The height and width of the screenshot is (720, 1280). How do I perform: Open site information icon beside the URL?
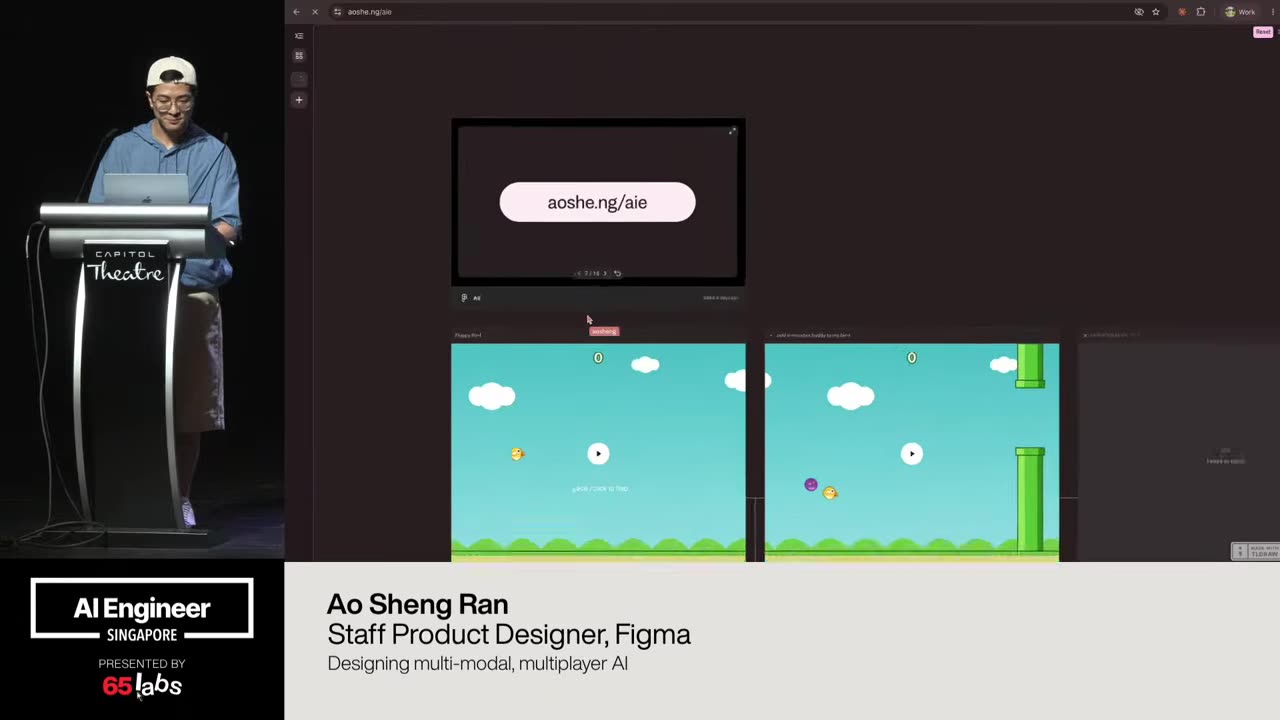click(x=338, y=12)
